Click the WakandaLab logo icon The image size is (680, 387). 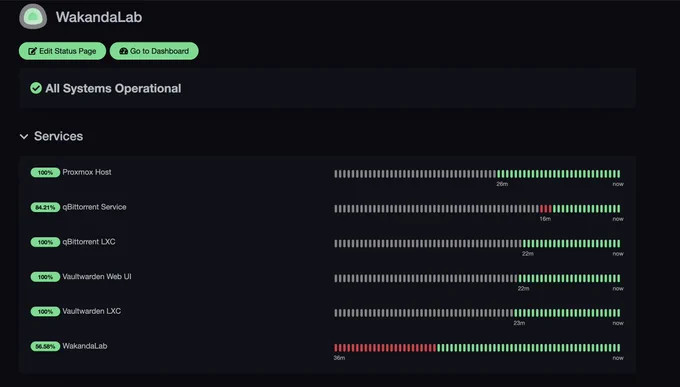33,16
